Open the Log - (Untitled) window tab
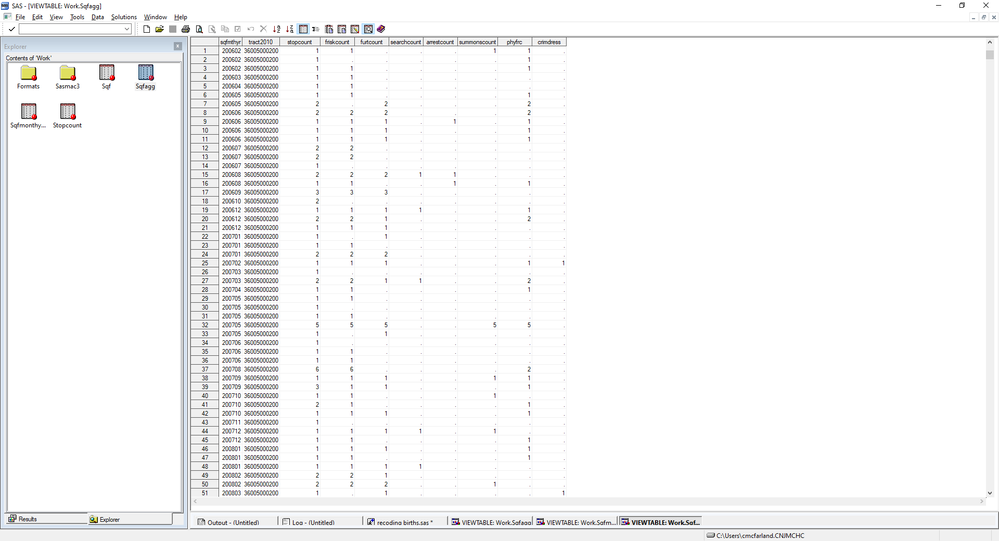 click(x=319, y=522)
